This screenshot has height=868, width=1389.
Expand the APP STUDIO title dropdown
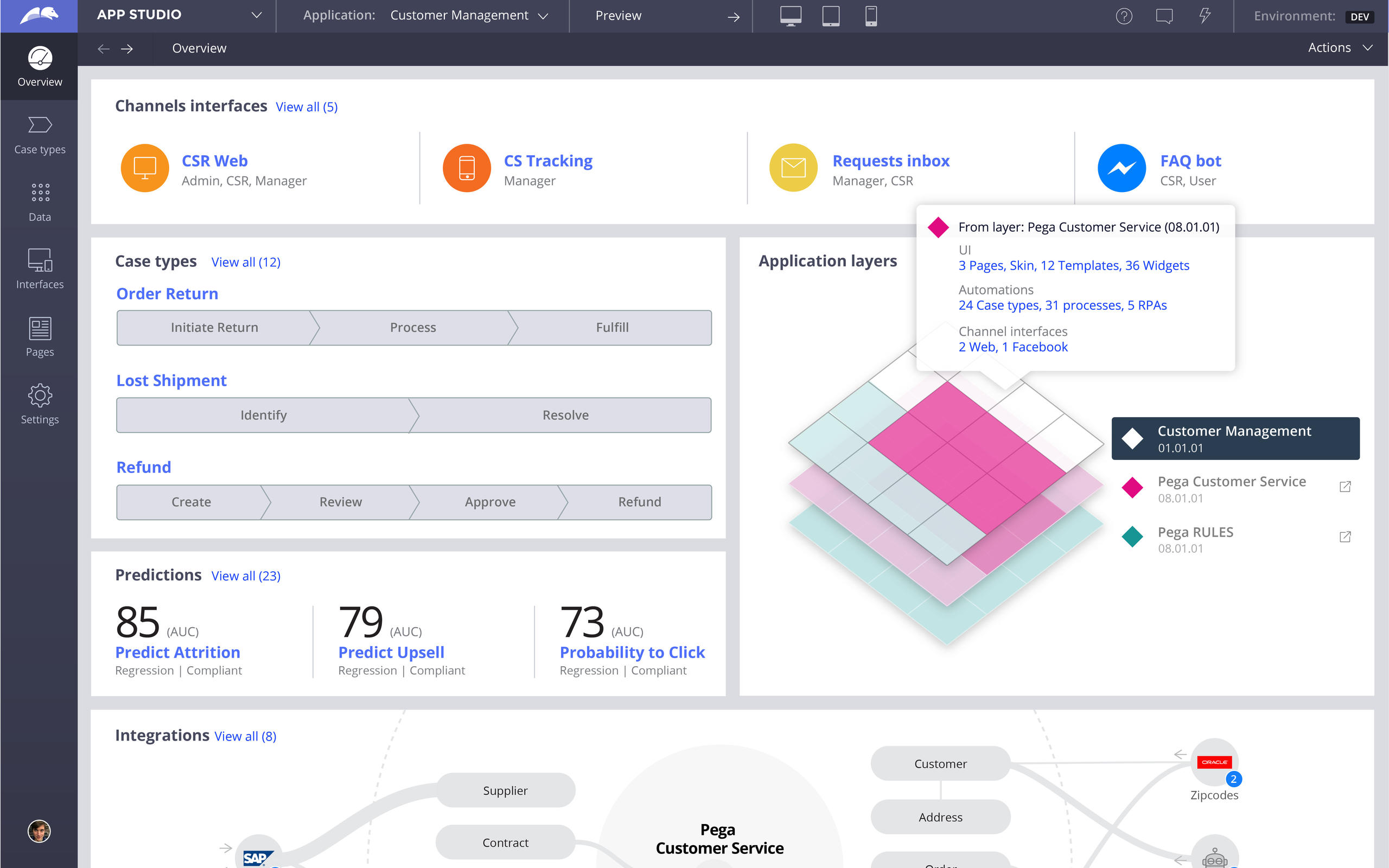[258, 16]
